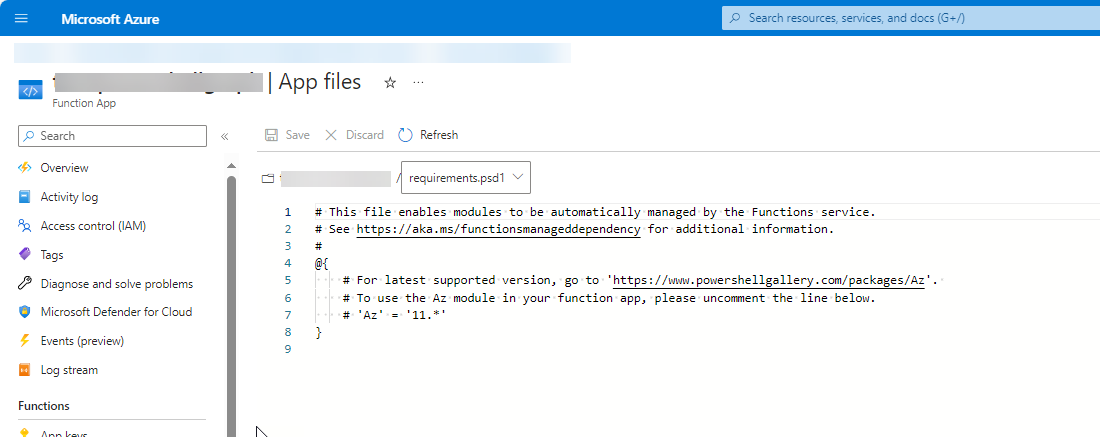The height and width of the screenshot is (437, 1100).
Task: Open Activity log in the sidebar
Action: tap(69, 197)
